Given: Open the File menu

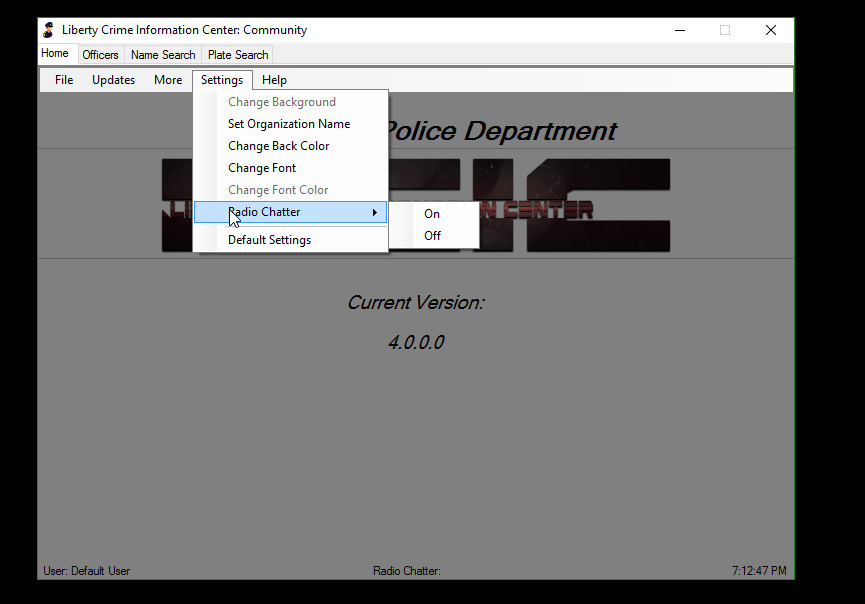Looking at the screenshot, I should coord(64,80).
